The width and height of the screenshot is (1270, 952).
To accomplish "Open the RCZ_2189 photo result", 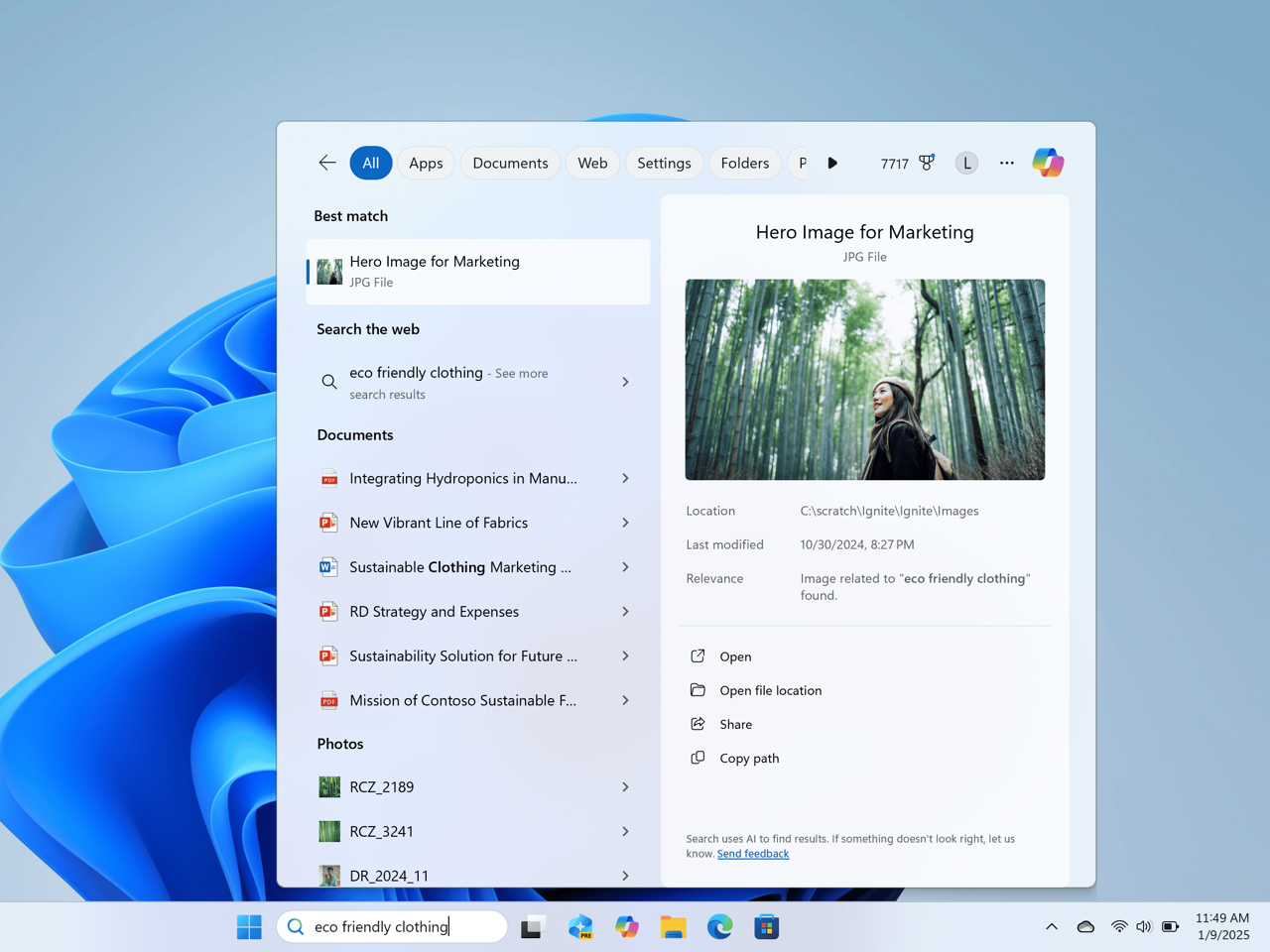I will point(478,787).
